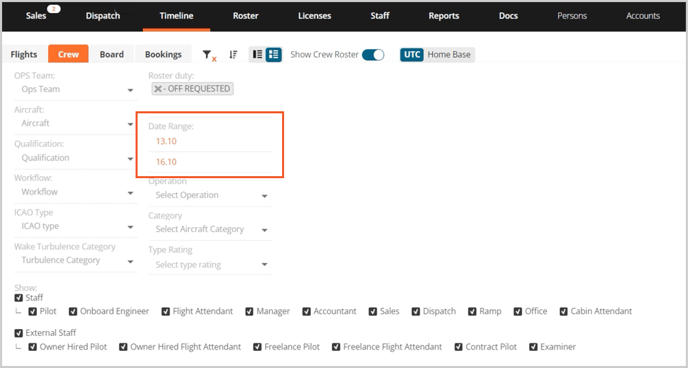
Task: Expand the Qualification dropdown
Action: tap(76, 158)
